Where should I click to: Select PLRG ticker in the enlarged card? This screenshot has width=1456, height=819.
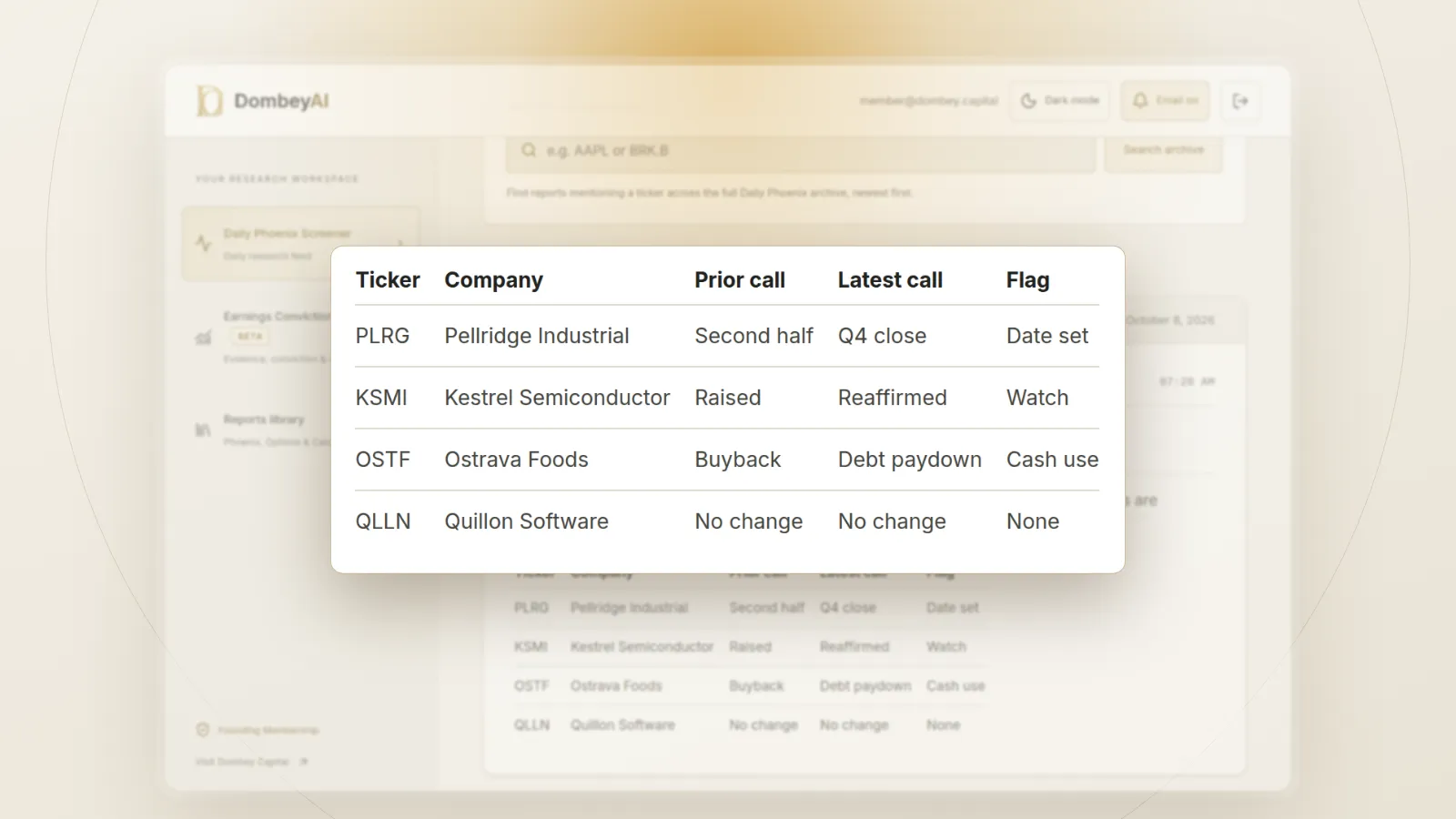(x=382, y=336)
